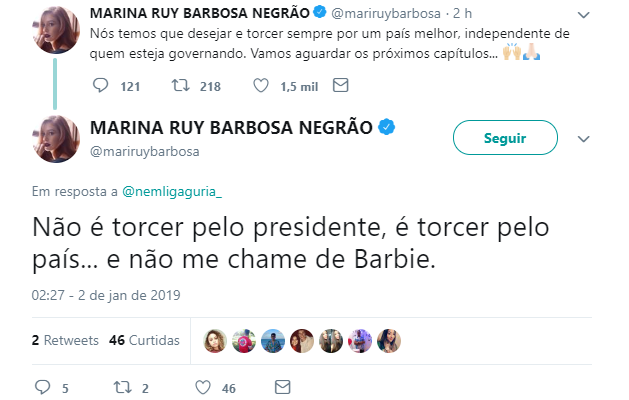Viewport: 629px width, 400px height.
Task: Open the @nemligaguria_ mention link
Action: [x=171, y=189]
